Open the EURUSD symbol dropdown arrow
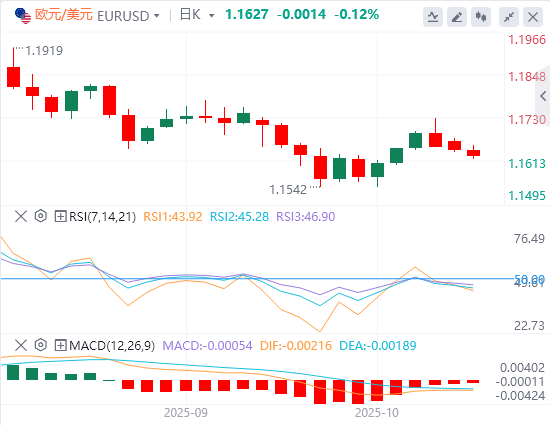The height and width of the screenshot is (425, 550). [x=157, y=16]
